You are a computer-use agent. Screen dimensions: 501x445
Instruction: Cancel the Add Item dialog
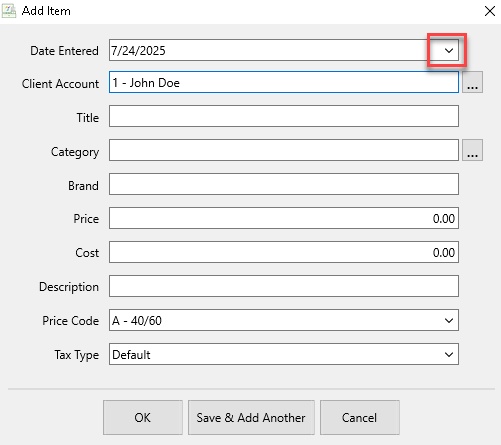360,418
